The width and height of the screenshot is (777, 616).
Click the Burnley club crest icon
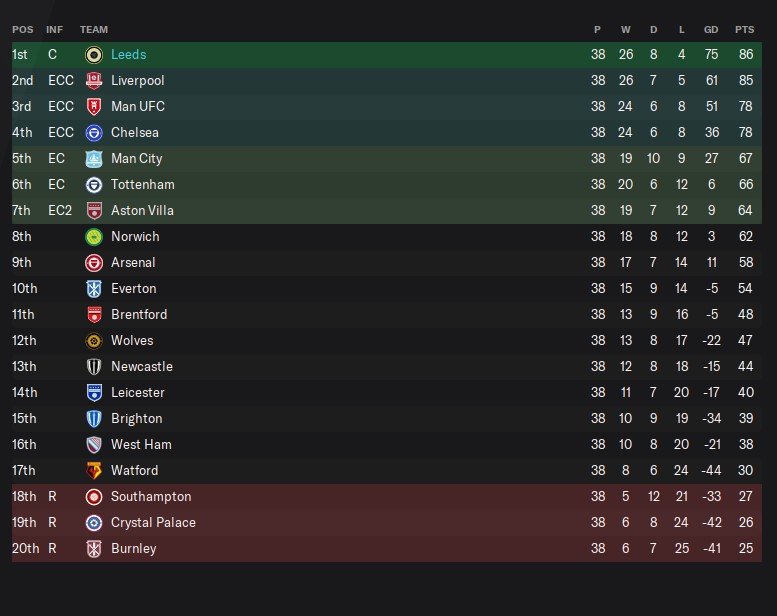pyautogui.click(x=94, y=549)
